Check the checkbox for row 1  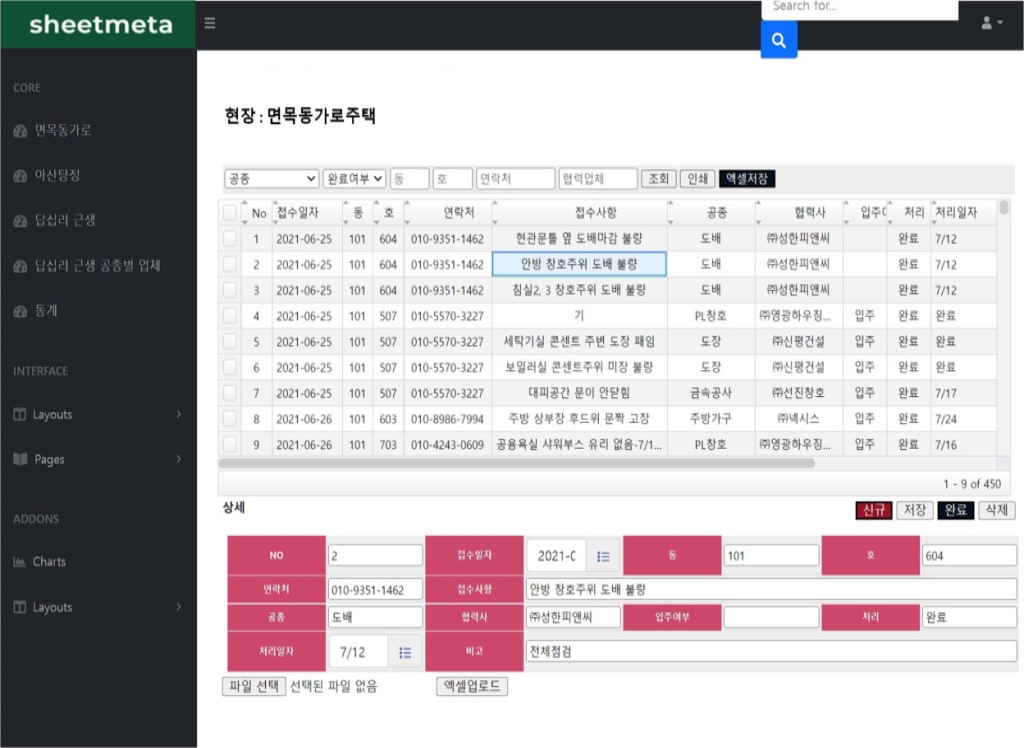230,238
